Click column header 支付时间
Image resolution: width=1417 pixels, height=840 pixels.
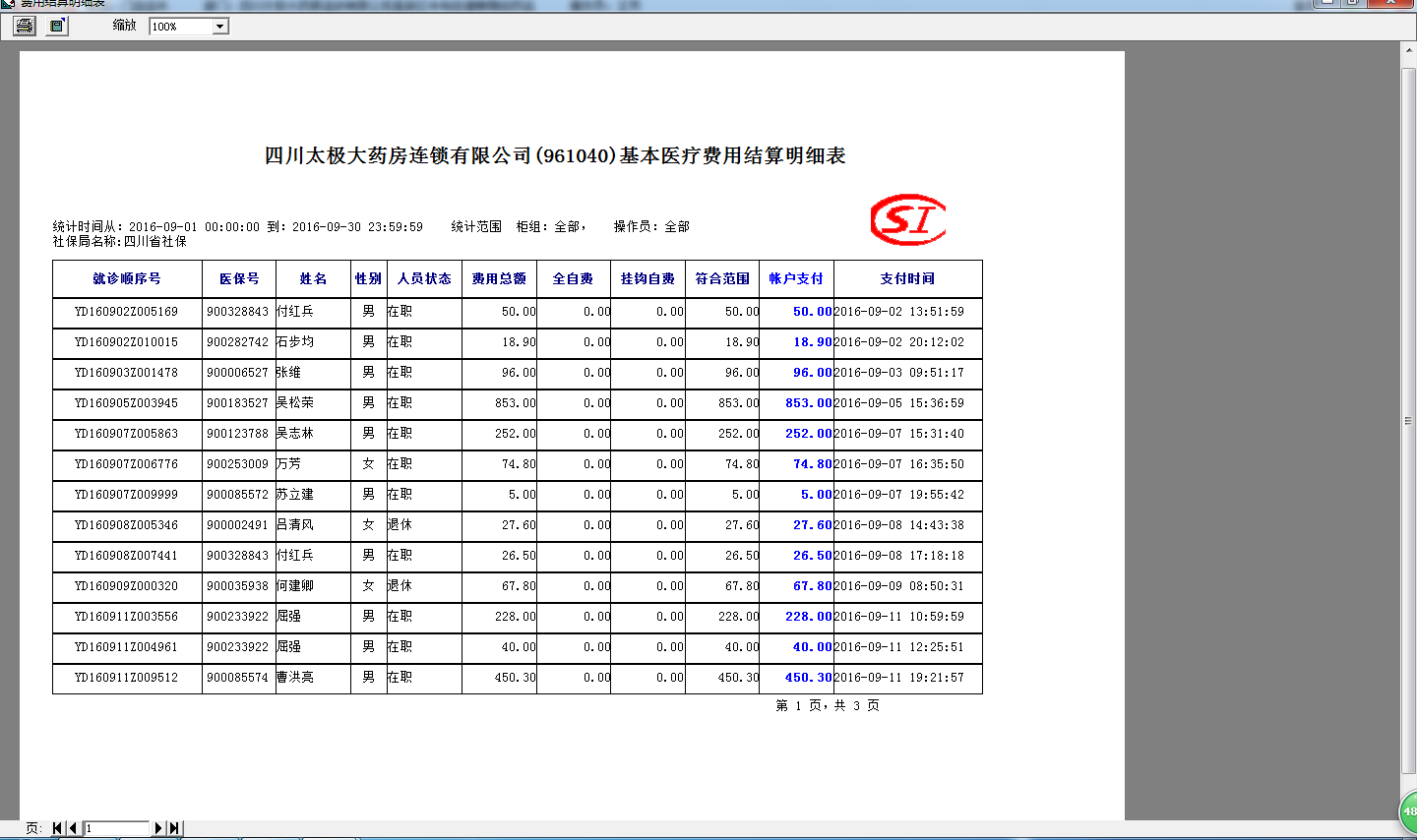point(907,279)
